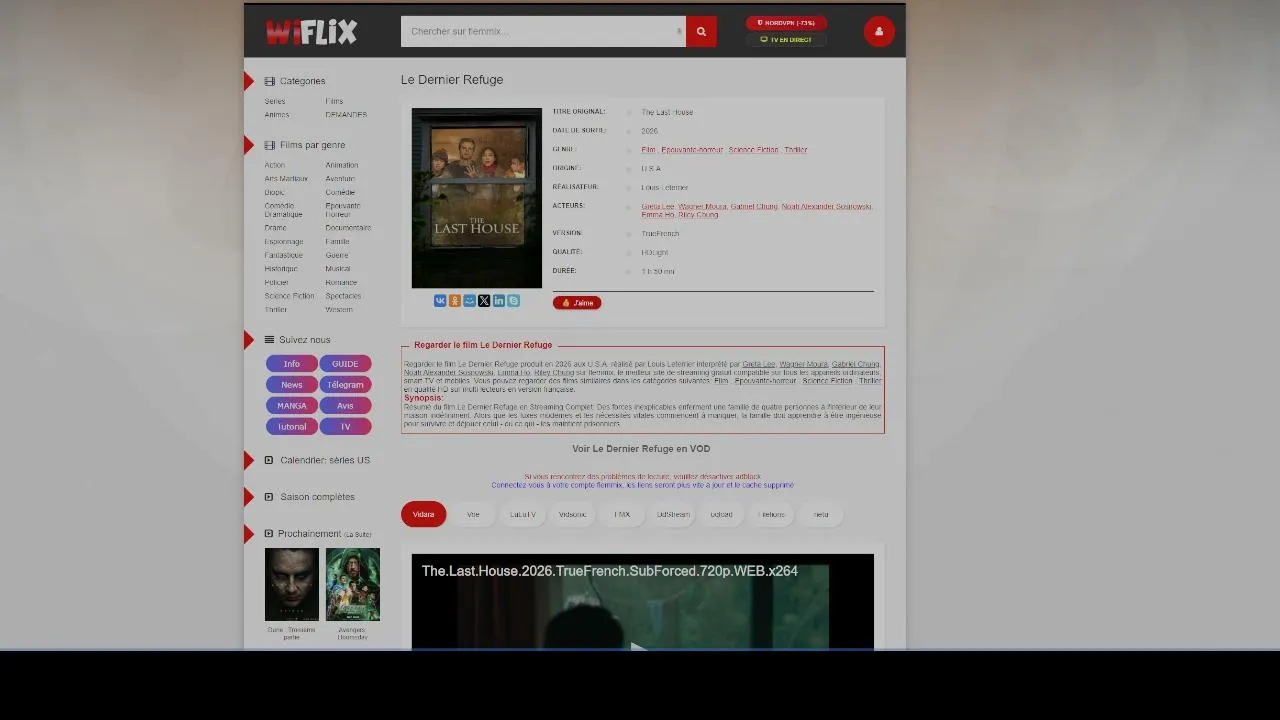Image resolution: width=1280 pixels, height=720 pixels.
Task: Click the Le Dernier Refuge page title
Action: coord(452,80)
